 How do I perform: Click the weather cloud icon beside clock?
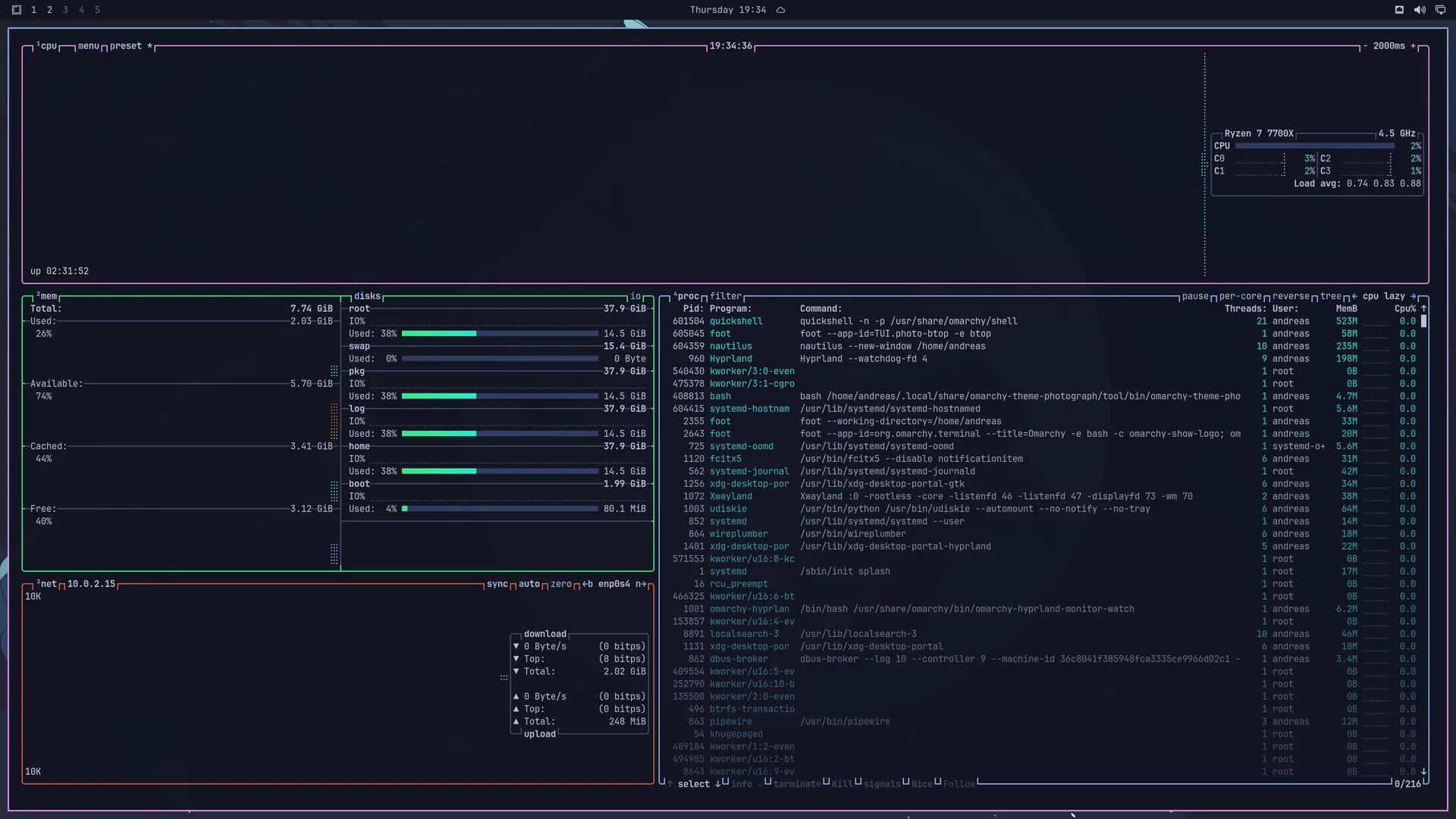click(x=780, y=10)
